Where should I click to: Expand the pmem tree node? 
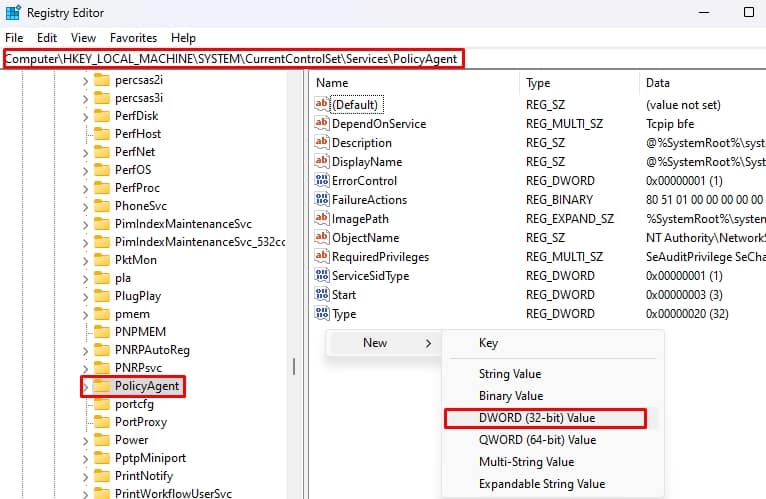click(85, 315)
